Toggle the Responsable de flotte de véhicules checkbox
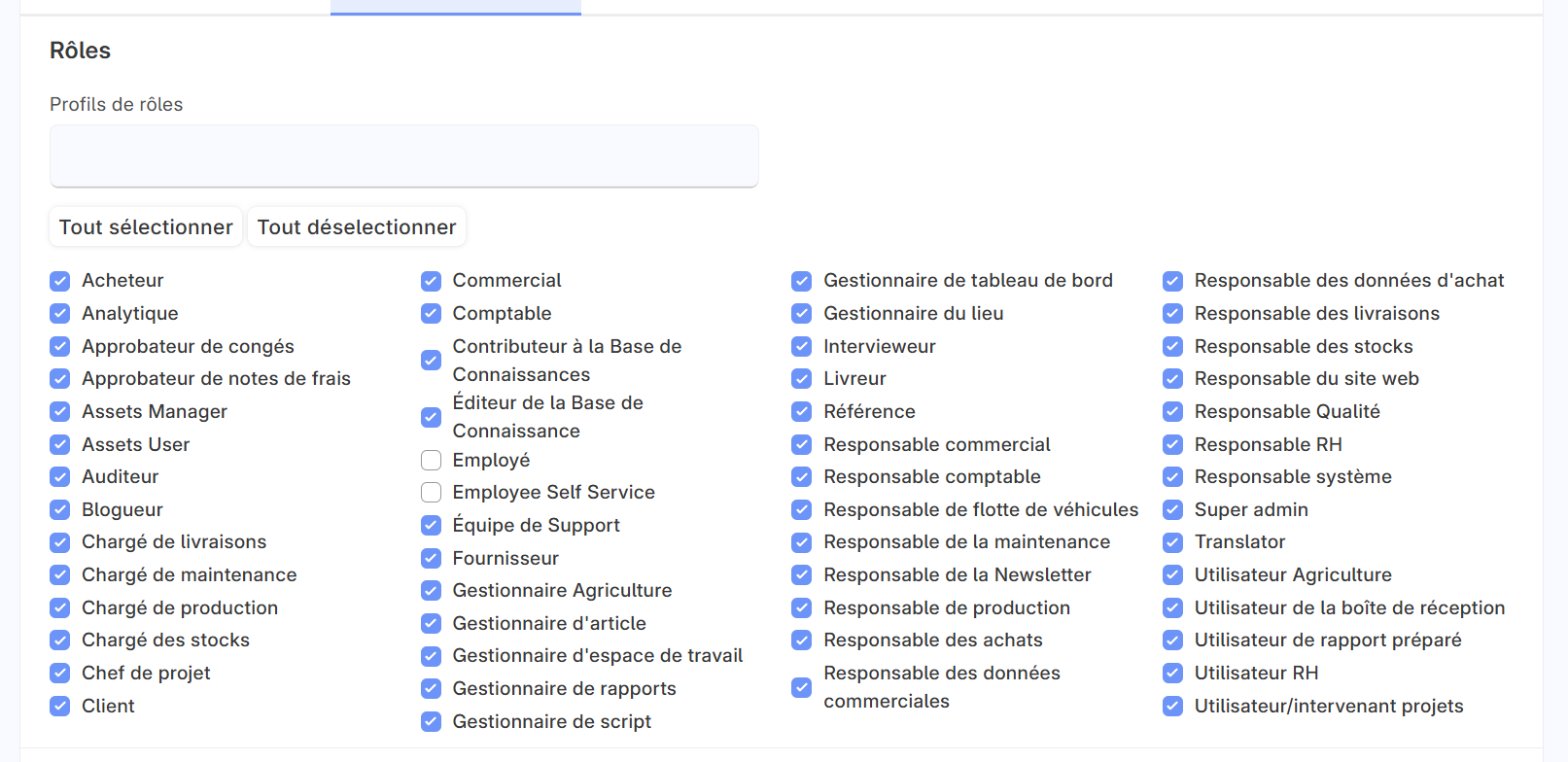The width and height of the screenshot is (1568, 762). 802,509
